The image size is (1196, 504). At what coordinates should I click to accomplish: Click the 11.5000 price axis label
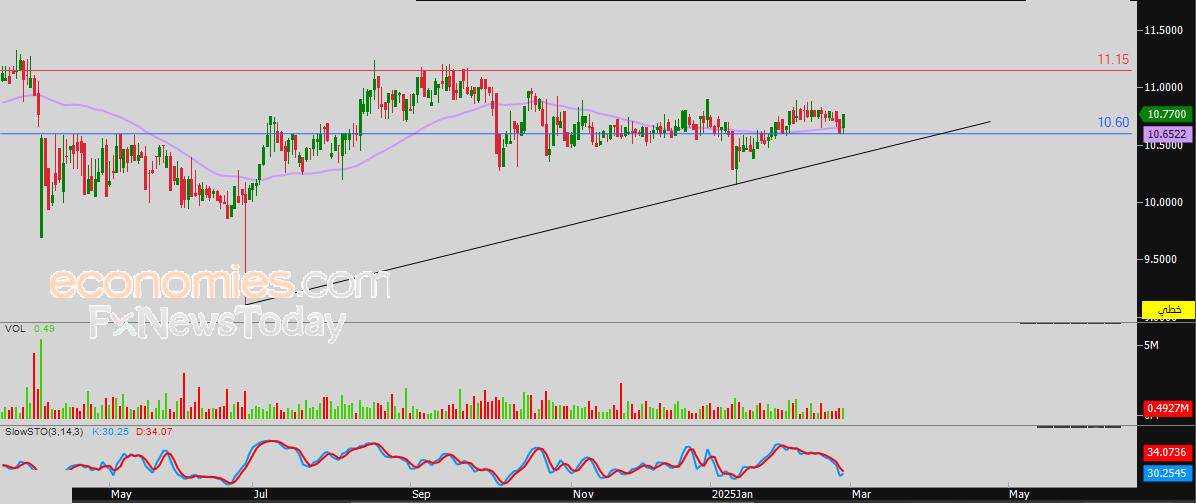[1163, 30]
